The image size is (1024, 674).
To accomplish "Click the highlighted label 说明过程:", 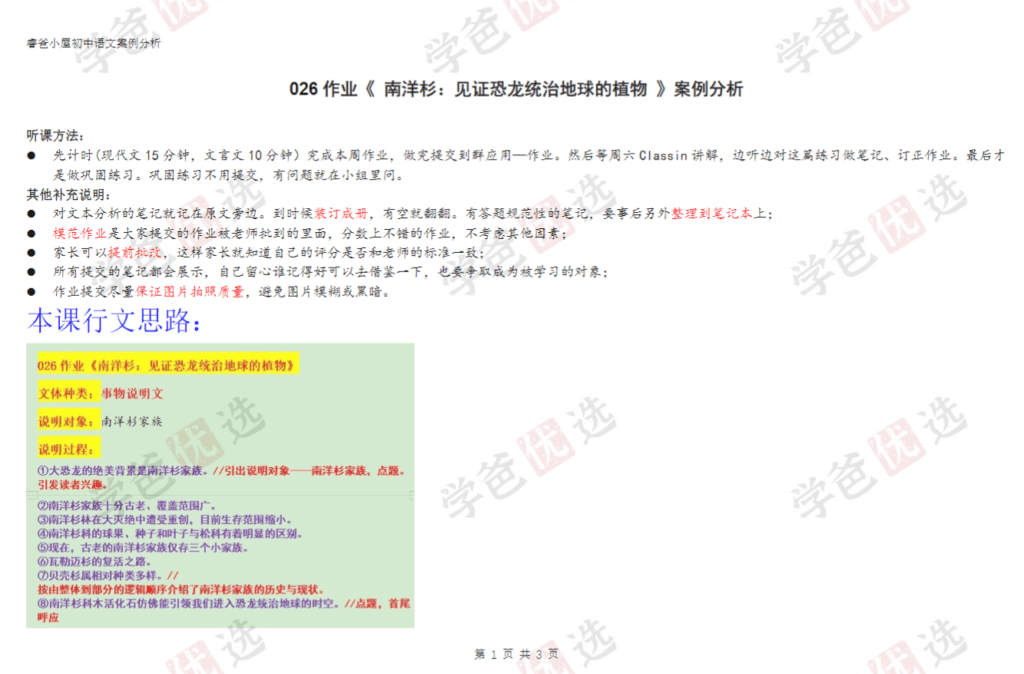I will (67, 449).
